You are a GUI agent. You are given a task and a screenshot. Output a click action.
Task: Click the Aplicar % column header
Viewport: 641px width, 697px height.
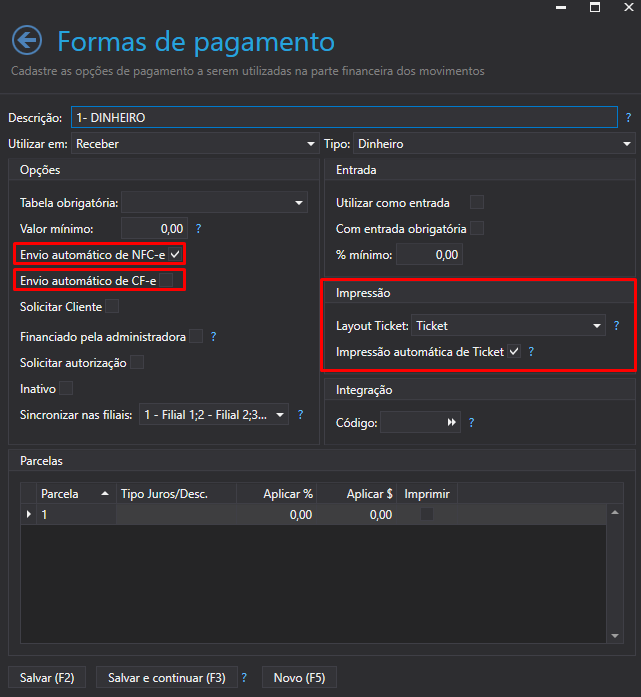pyautogui.click(x=276, y=493)
